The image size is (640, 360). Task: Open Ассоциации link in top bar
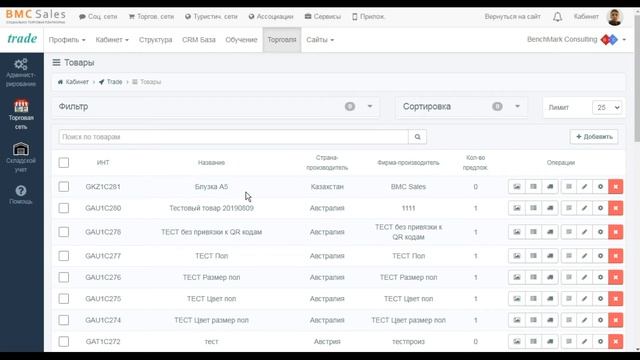[x=271, y=17]
